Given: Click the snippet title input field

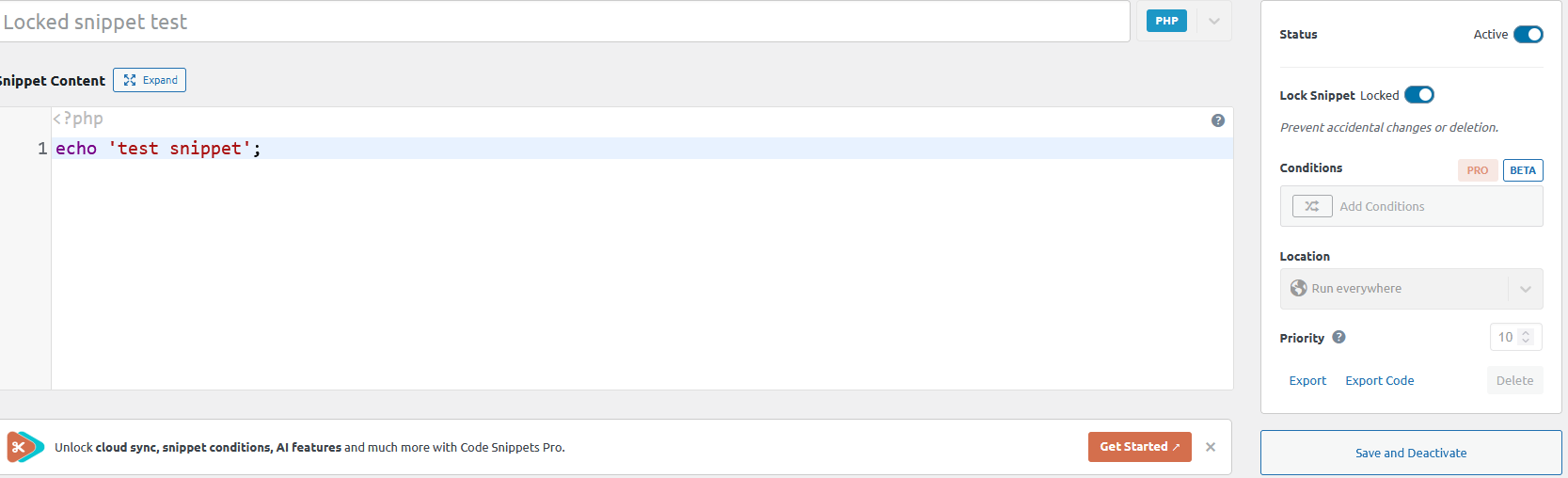Looking at the screenshot, I should click(x=564, y=22).
